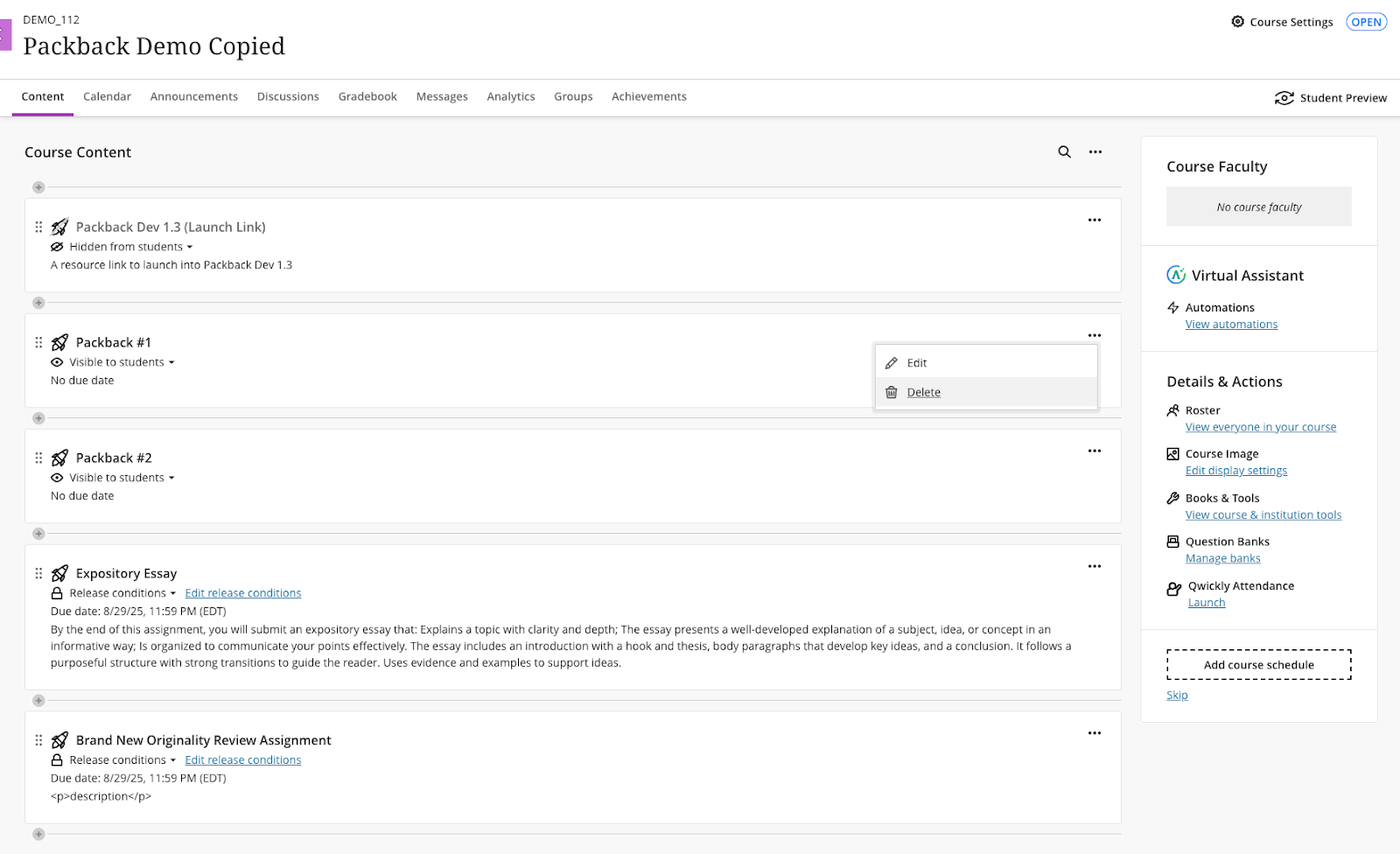Screen dimensions: 1400x854
Task: Click the Course Settings gear icon
Action: click(1237, 22)
